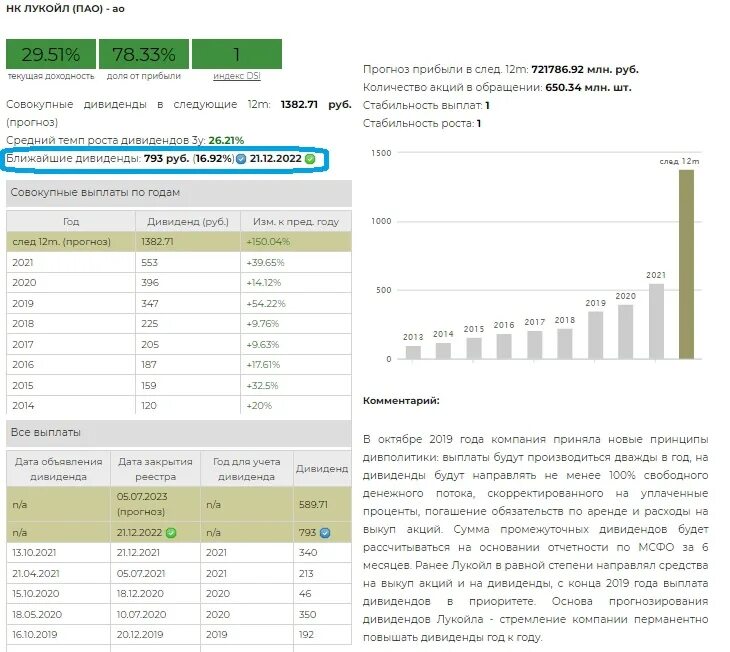The width and height of the screenshot is (730, 652).
Task: Click announcement date 15.10.2020
Action: click(x=35, y=594)
